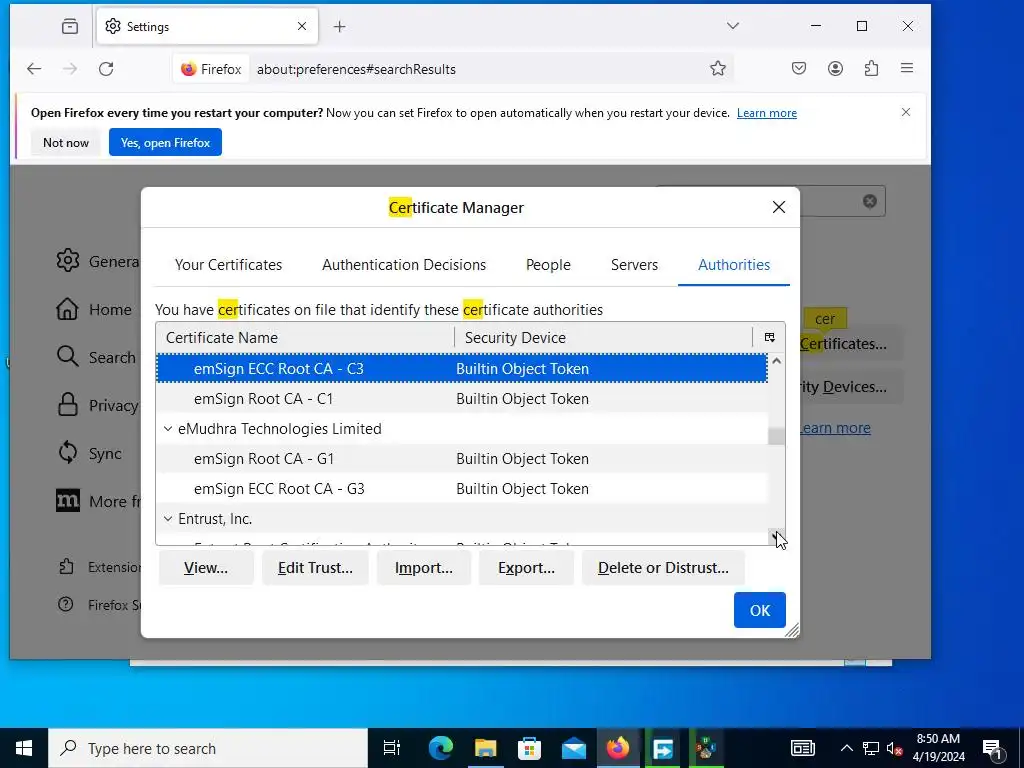Switch to Authentication Decisions tab

click(x=404, y=264)
